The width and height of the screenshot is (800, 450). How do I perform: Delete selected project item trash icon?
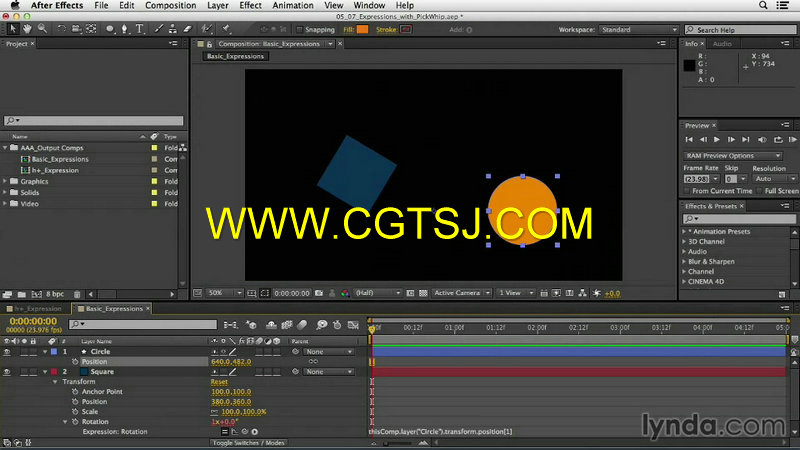[77, 294]
